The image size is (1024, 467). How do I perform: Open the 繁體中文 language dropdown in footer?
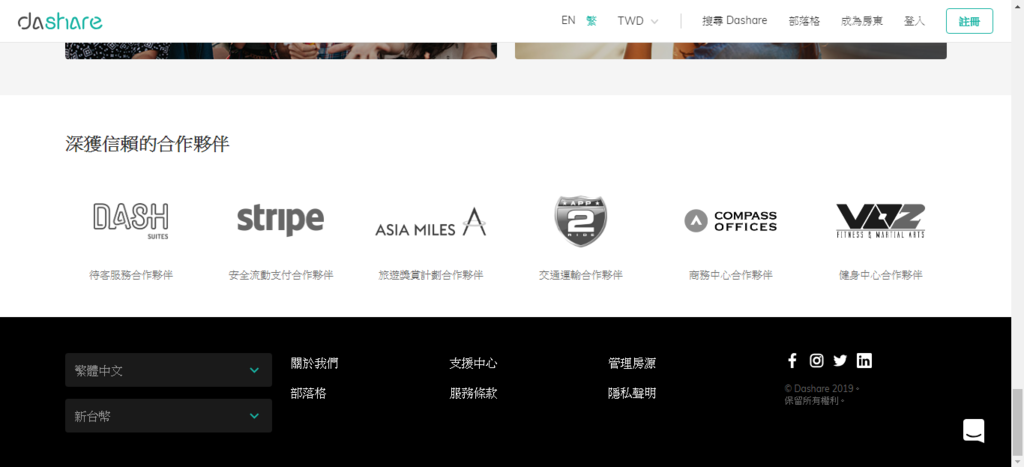[x=168, y=370]
